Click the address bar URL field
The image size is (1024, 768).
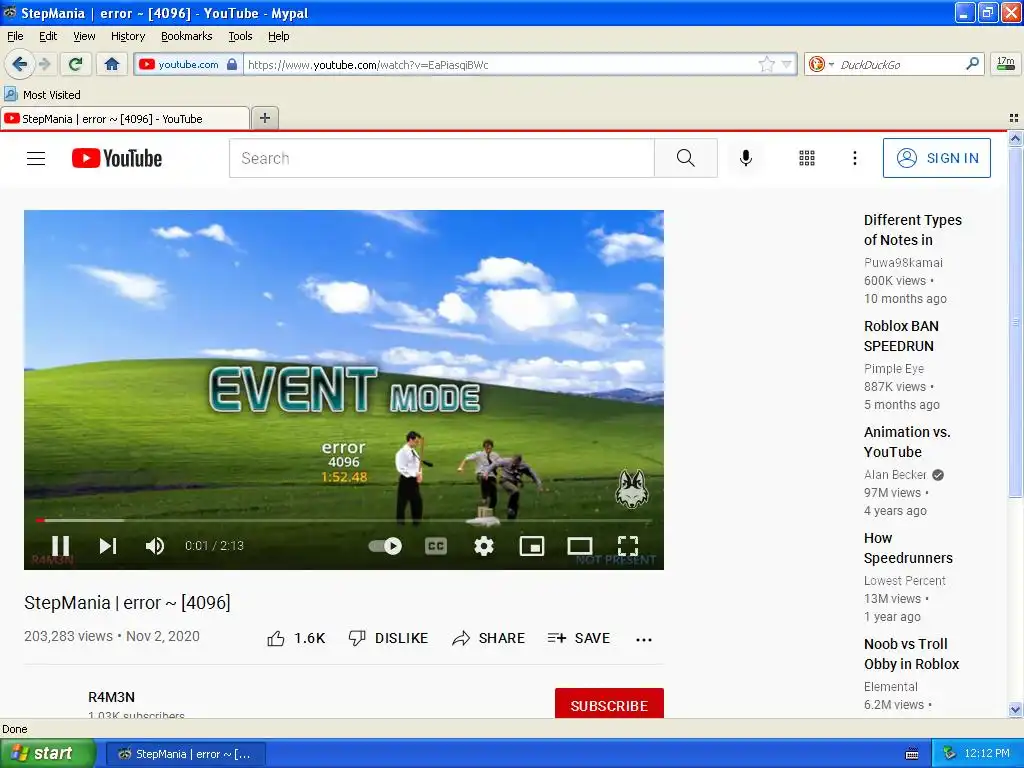pos(500,64)
